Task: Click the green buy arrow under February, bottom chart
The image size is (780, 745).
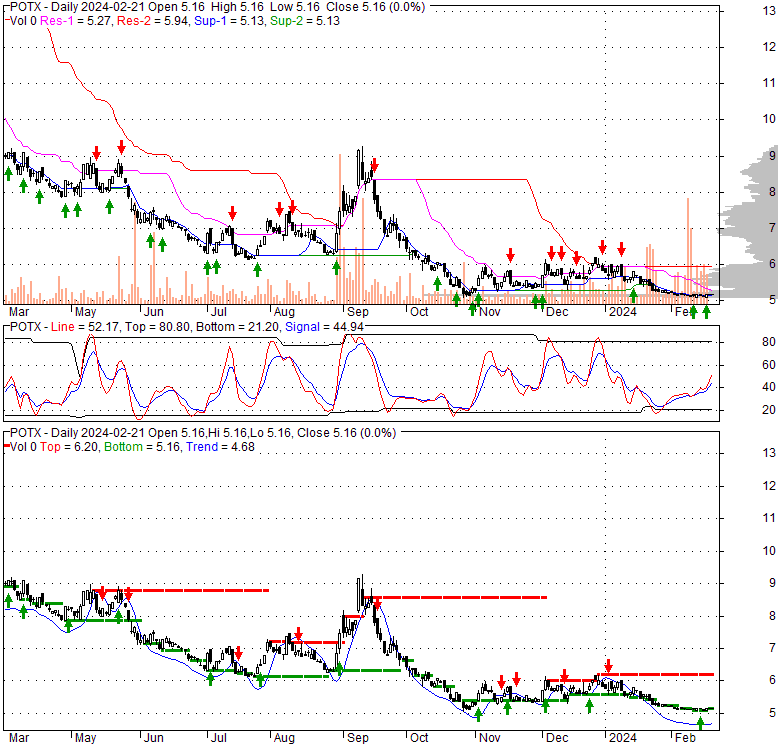Action: [x=700, y=723]
